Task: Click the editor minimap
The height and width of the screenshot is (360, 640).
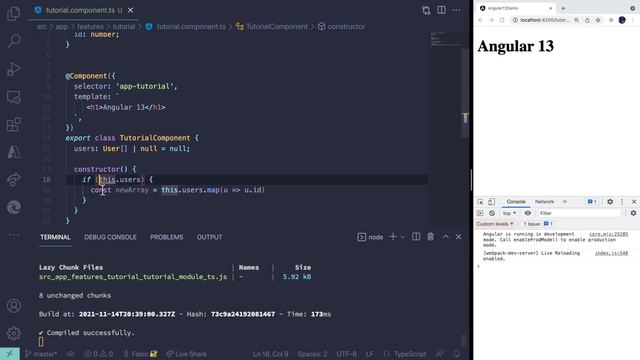Action: 445,39
